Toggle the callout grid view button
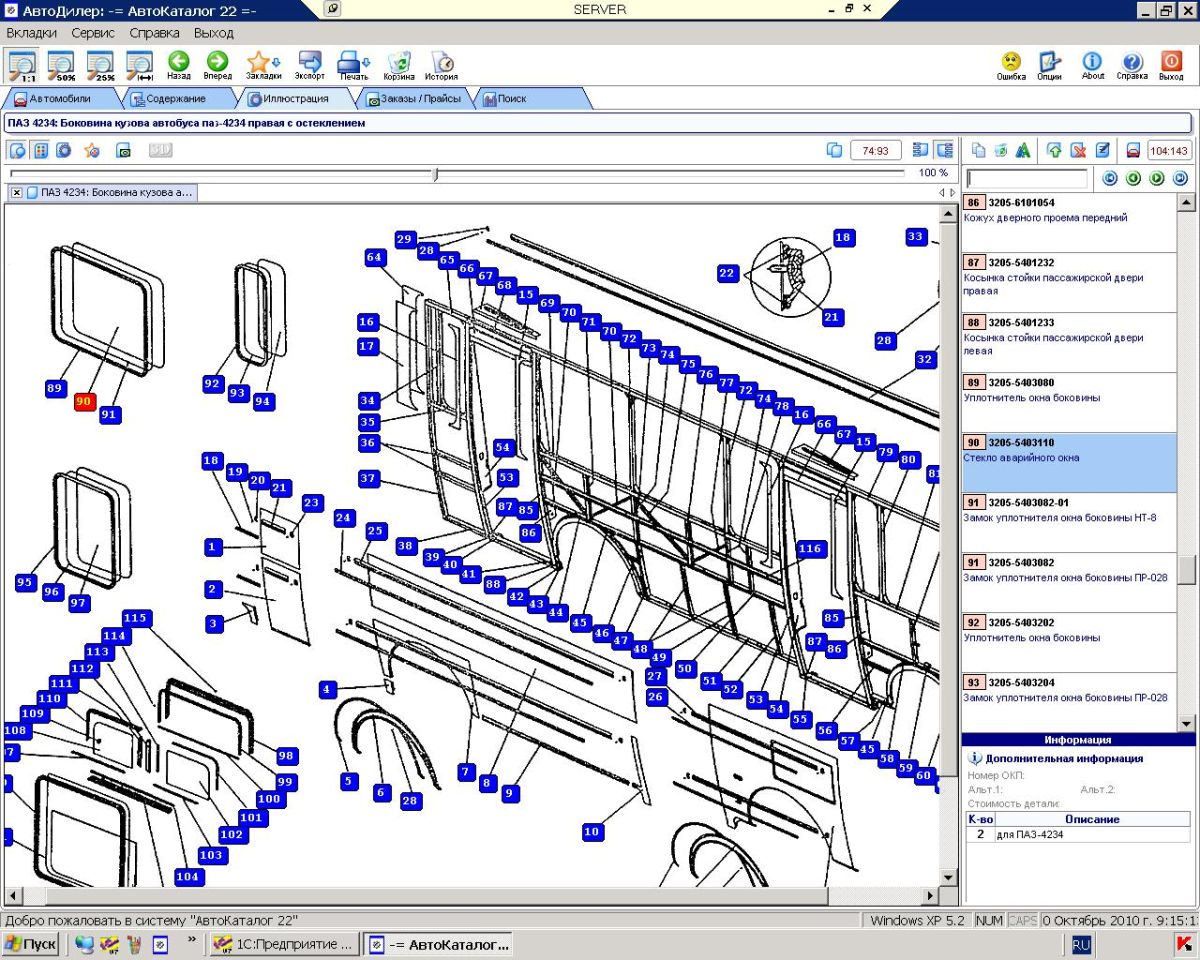Image resolution: width=1200 pixels, height=960 pixels. tap(41, 150)
